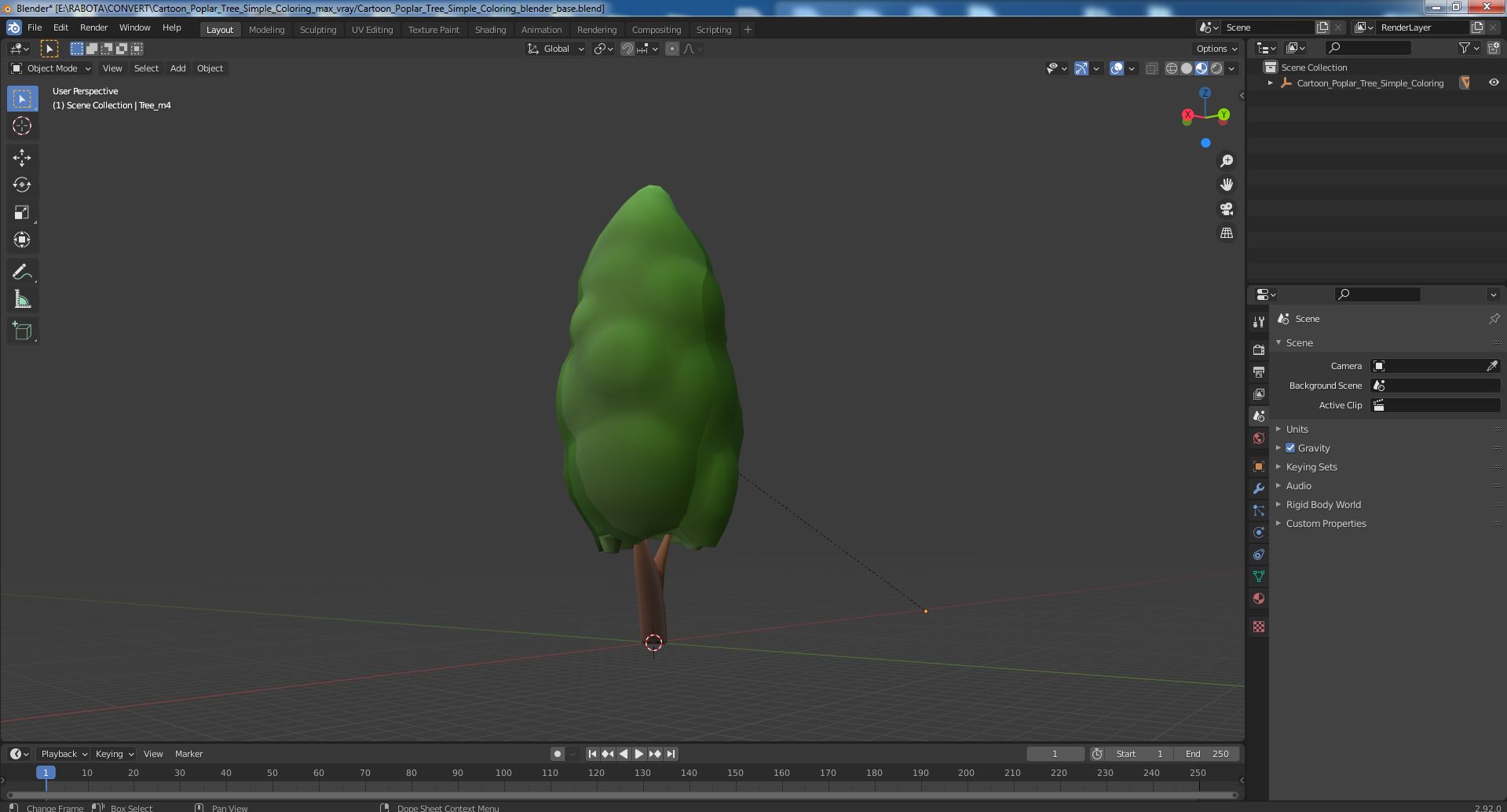Switch to the Modeling workspace tab
This screenshot has height=812, width=1507.
click(266, 30)
